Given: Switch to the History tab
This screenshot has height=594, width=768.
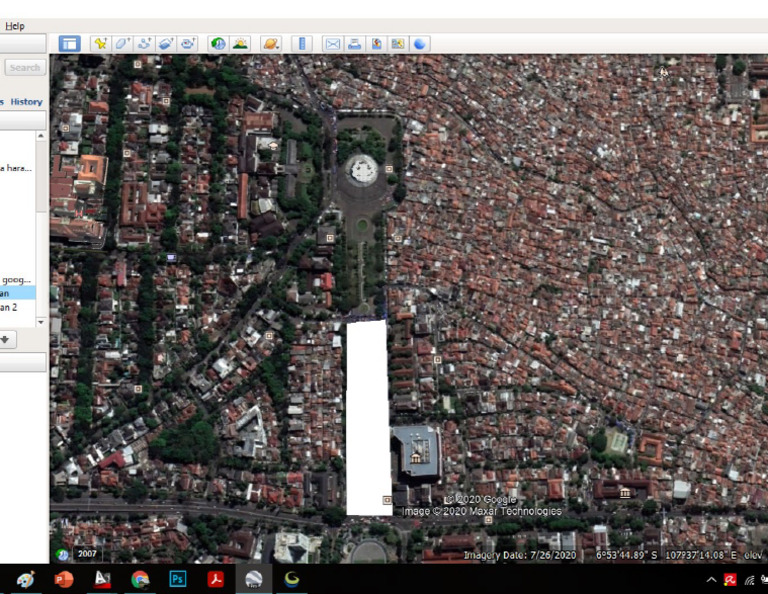Looking at the screenshot, I should (27, 102).
